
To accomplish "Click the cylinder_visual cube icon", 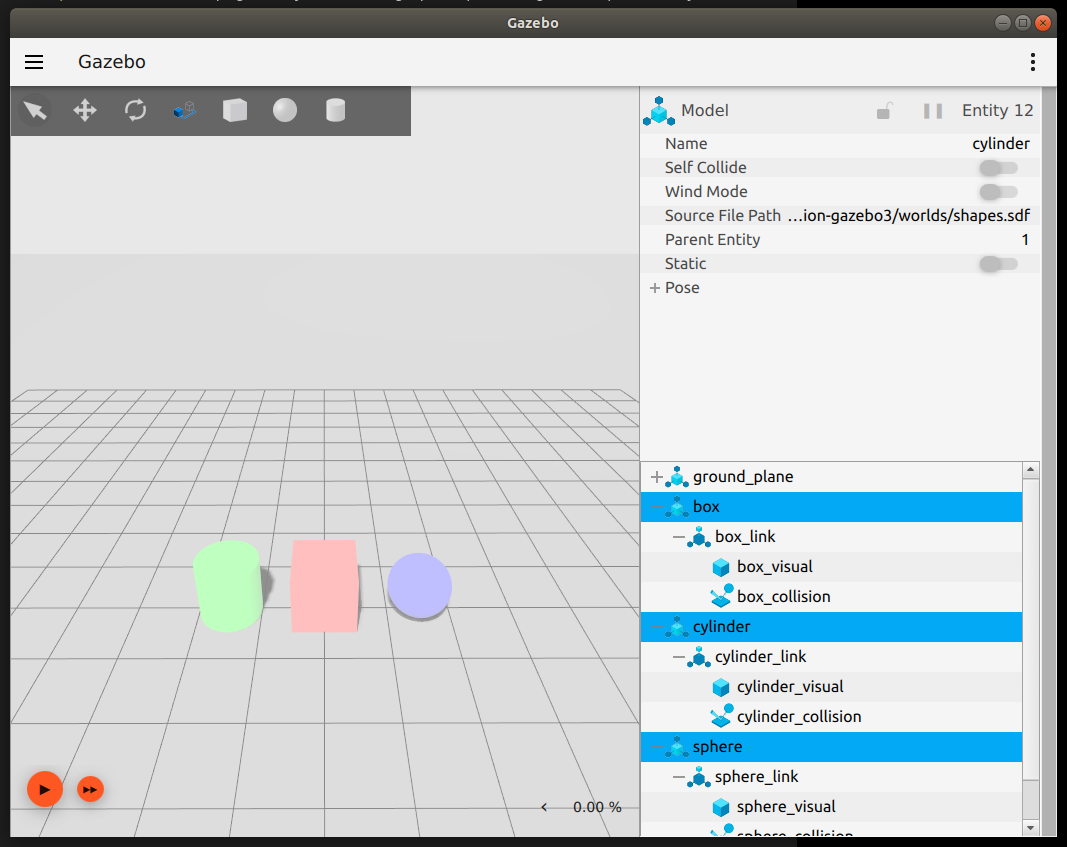I will tap(721, 687).
